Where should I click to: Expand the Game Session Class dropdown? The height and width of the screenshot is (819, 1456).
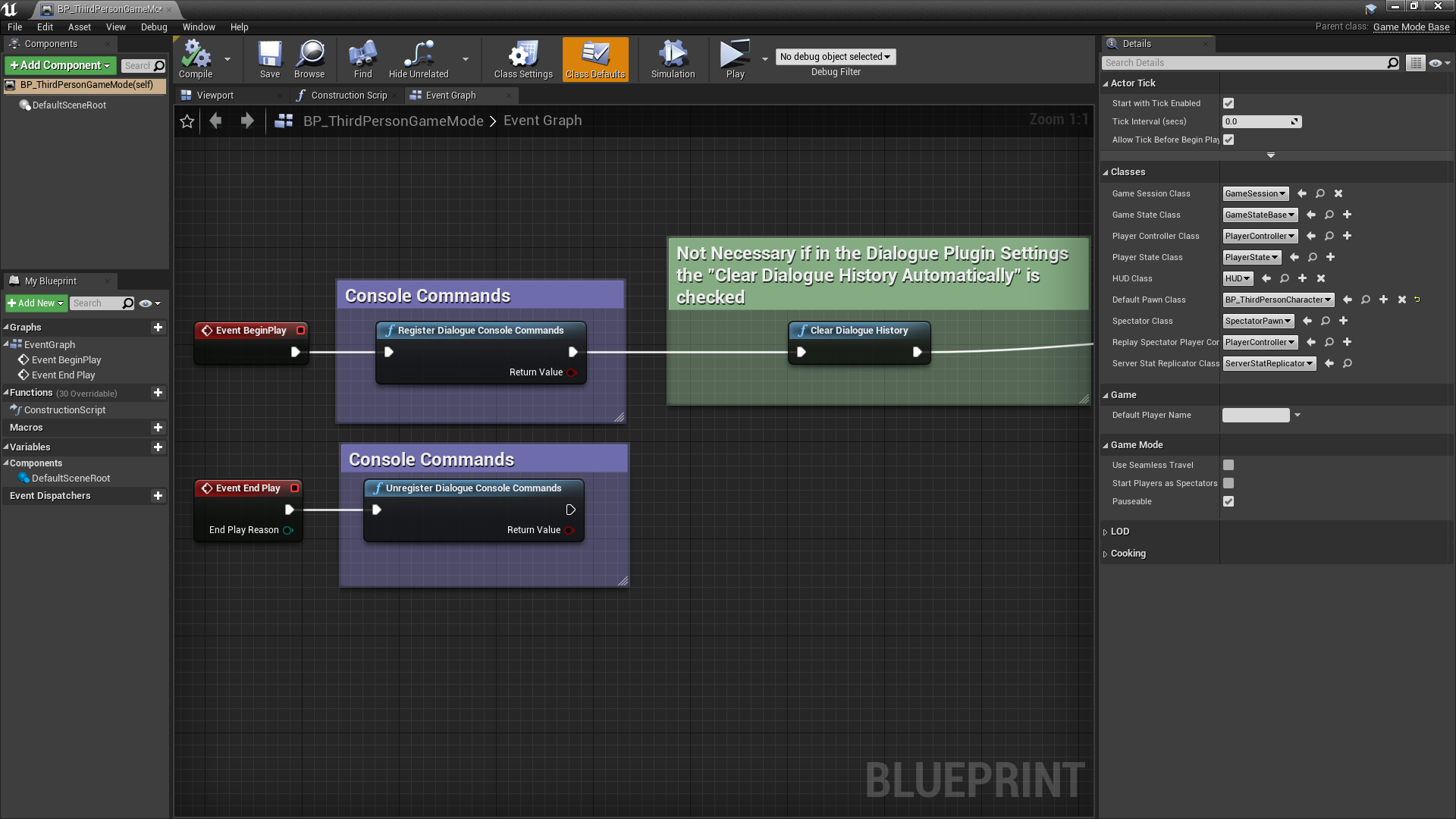1254,193
